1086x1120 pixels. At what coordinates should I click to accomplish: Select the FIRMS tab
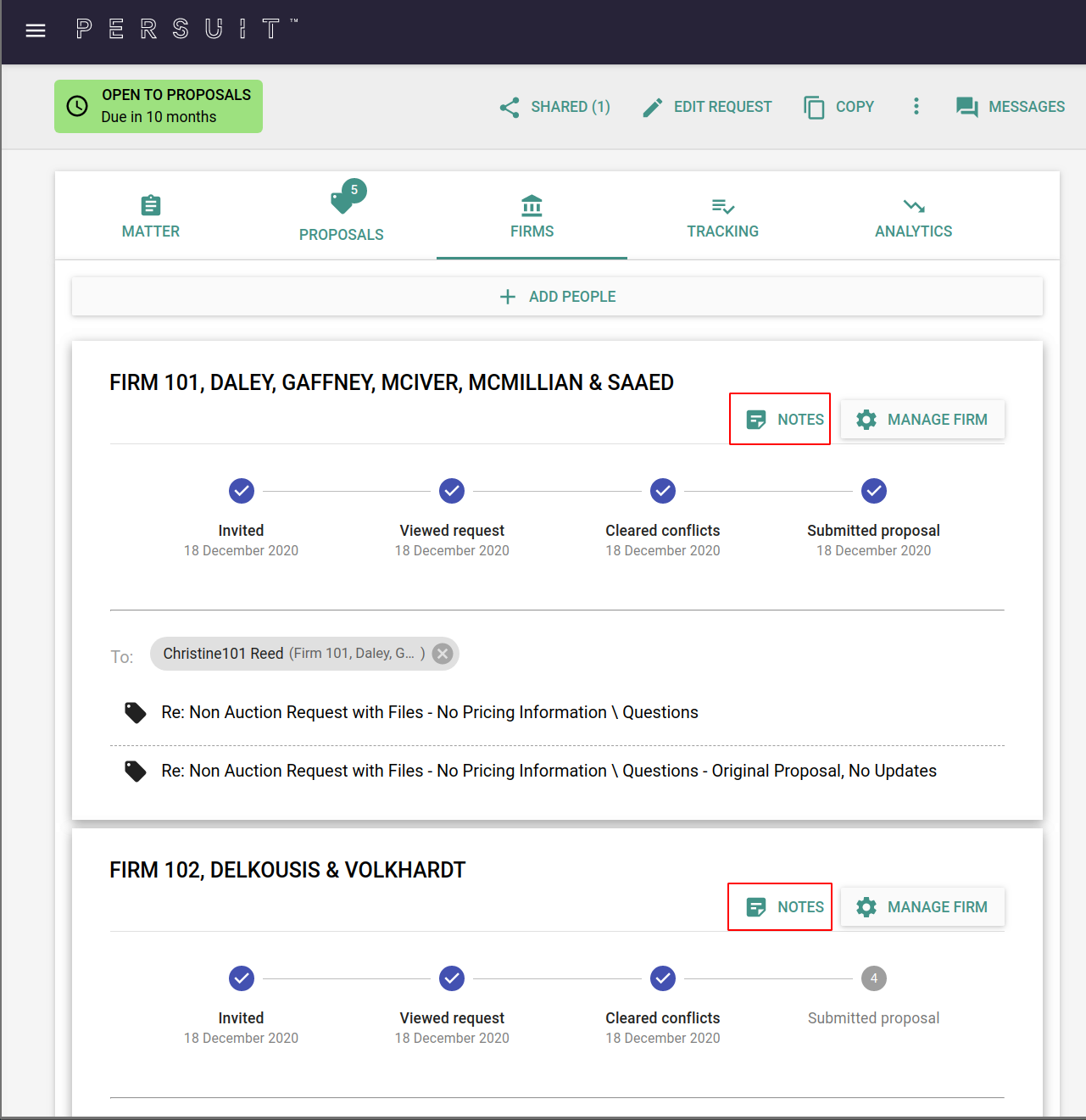pyautogui.click(x=532, y=216)
